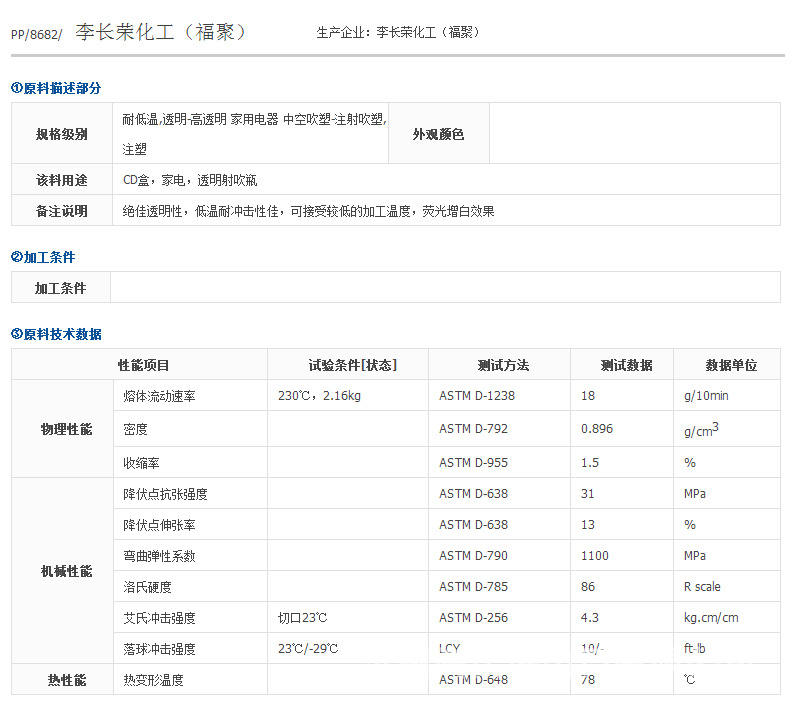
Task: Click the ③原料技术数据 section heading
Action: (x=56, y=334)
